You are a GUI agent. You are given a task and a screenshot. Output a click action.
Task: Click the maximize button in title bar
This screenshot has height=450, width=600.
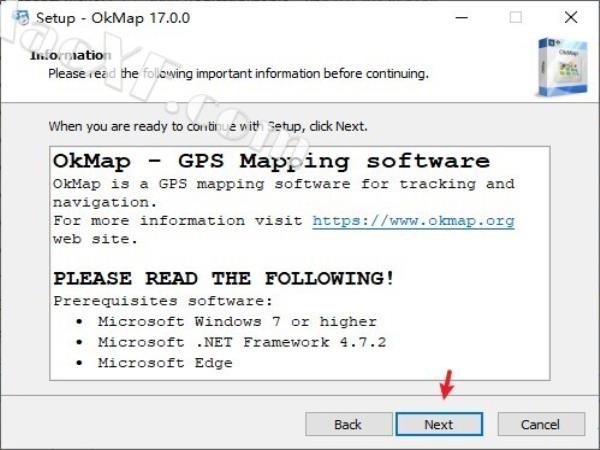pyautogui.click(x=515, y=17)
